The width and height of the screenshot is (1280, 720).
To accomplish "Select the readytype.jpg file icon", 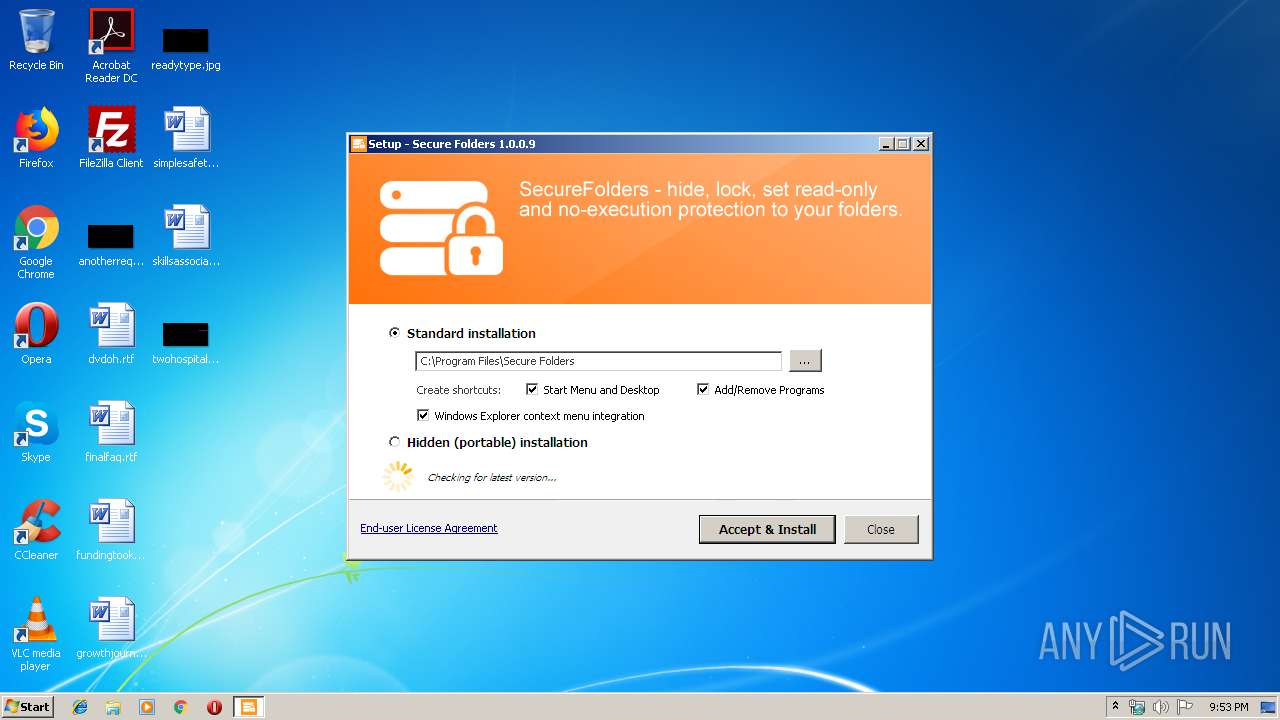I will [186, 47].
